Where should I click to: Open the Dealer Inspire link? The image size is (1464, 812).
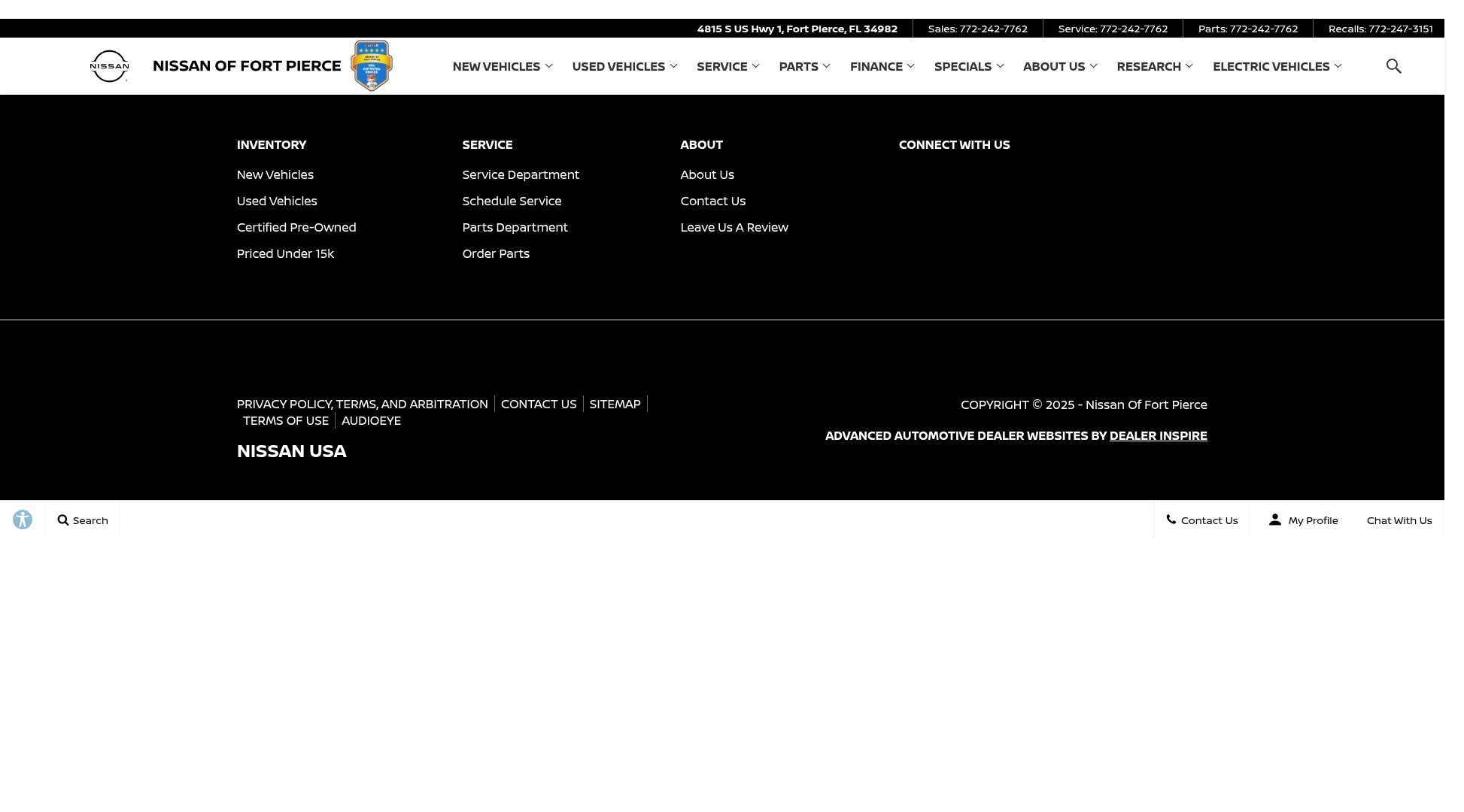point(1158,435)
